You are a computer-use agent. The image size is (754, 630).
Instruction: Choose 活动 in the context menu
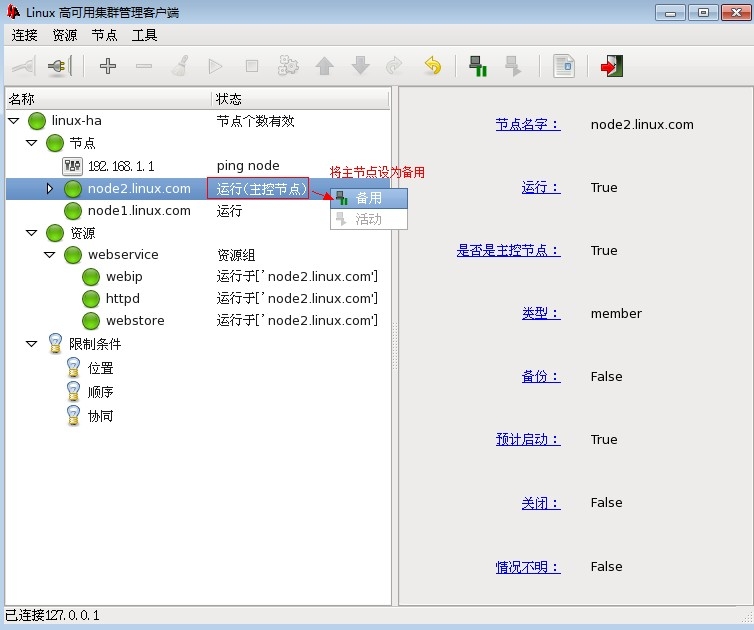[369, 219]
